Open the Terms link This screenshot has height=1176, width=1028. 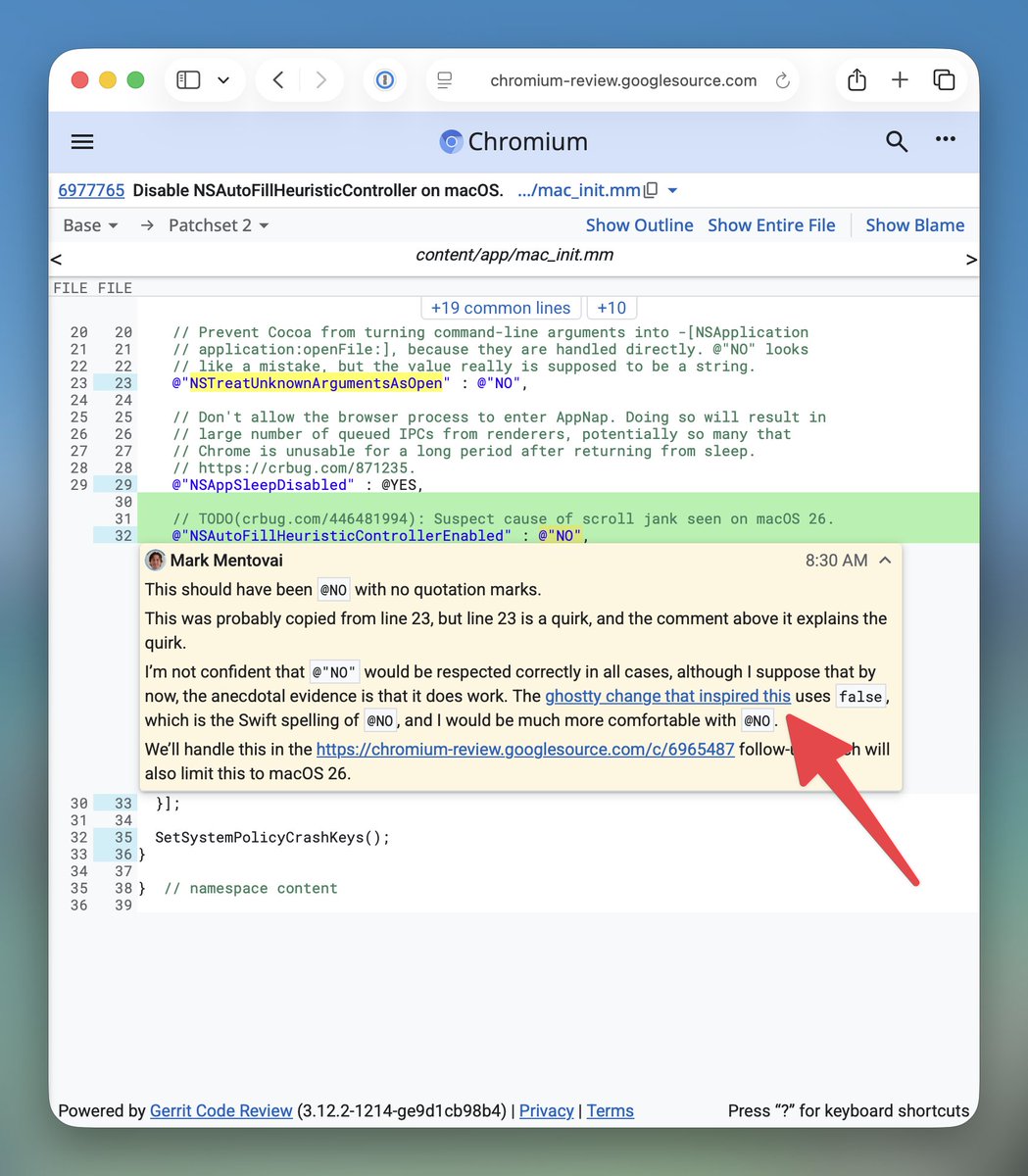[610, 1110]
